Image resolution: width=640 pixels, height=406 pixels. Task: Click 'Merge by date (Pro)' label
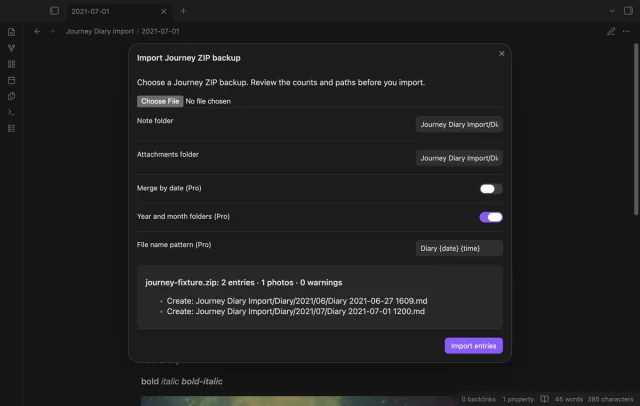click(169, 188)
